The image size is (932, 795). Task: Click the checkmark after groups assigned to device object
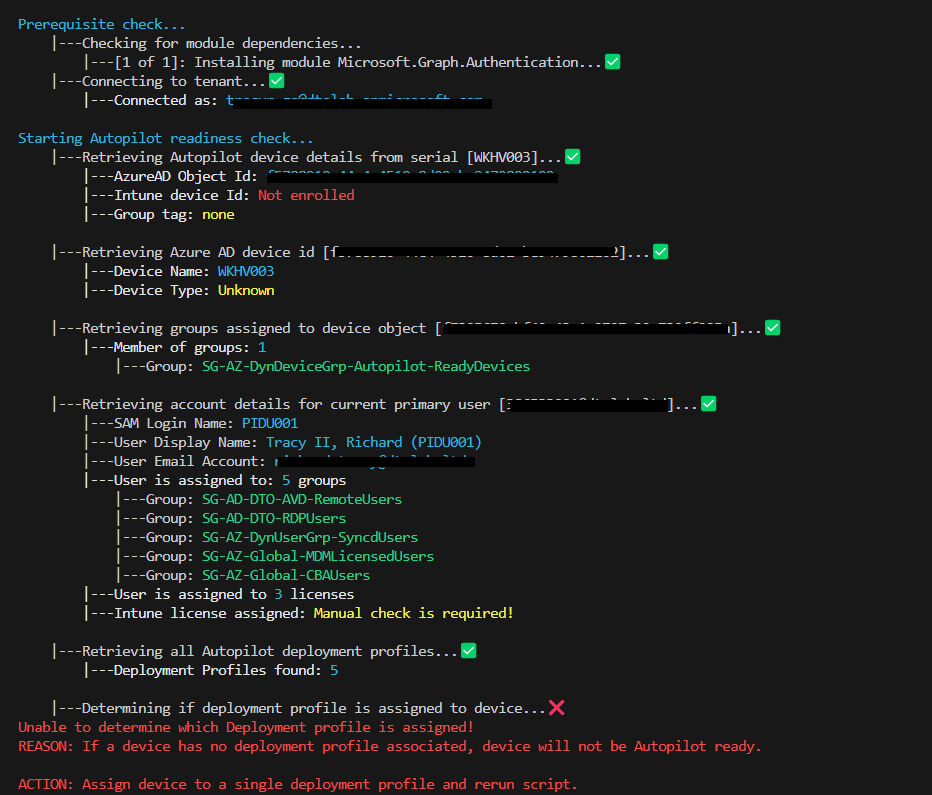(x=772, y=328)
